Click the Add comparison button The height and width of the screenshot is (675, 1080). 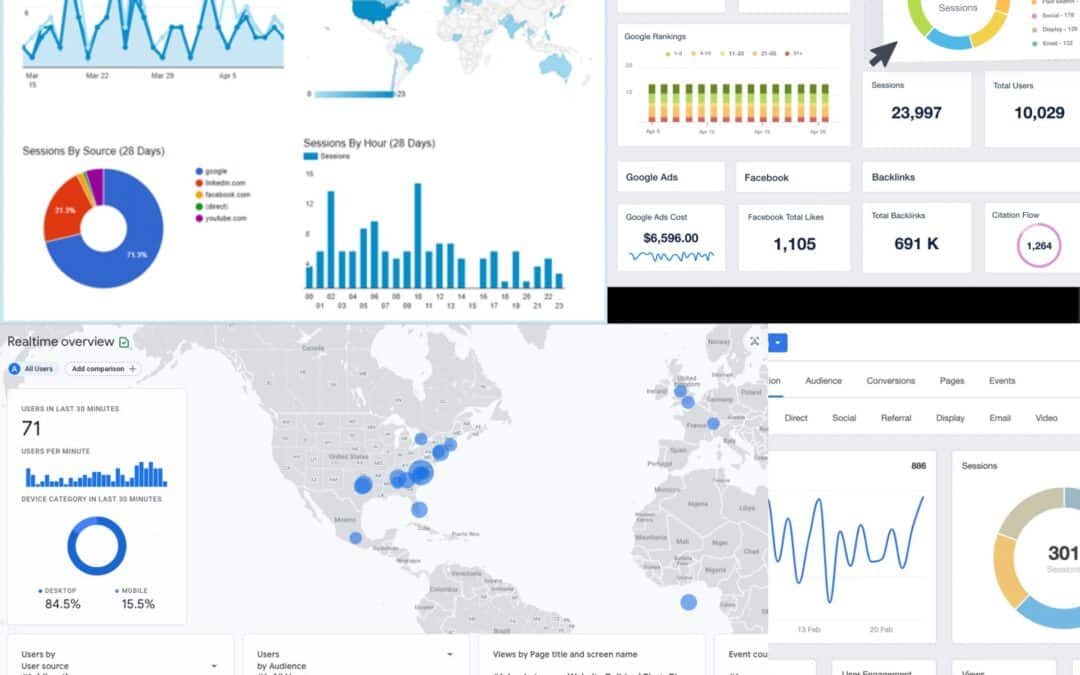(103, 369)
